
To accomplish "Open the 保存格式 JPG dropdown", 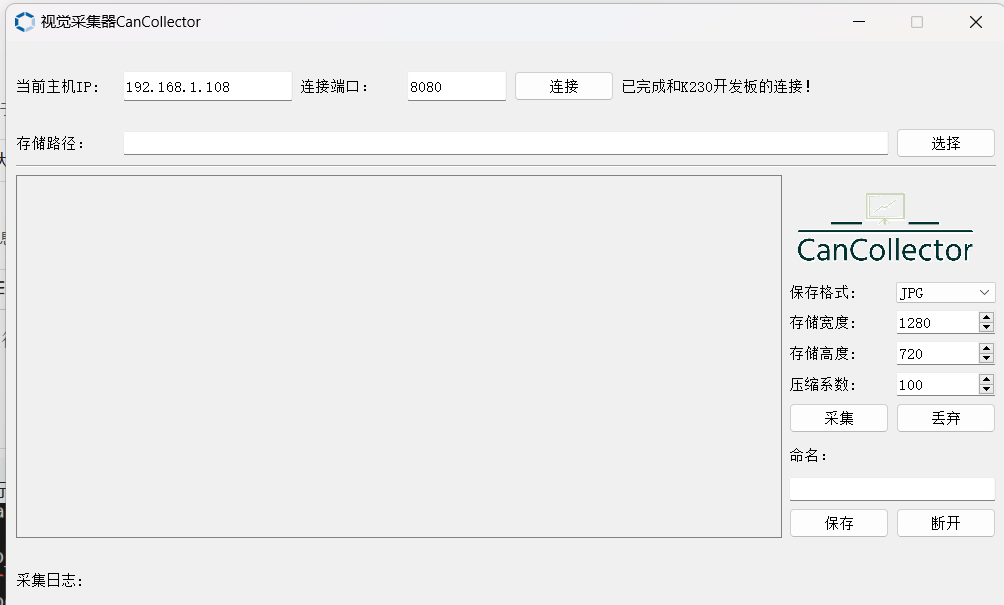I will pyautogui.click(x=945, y=293).
